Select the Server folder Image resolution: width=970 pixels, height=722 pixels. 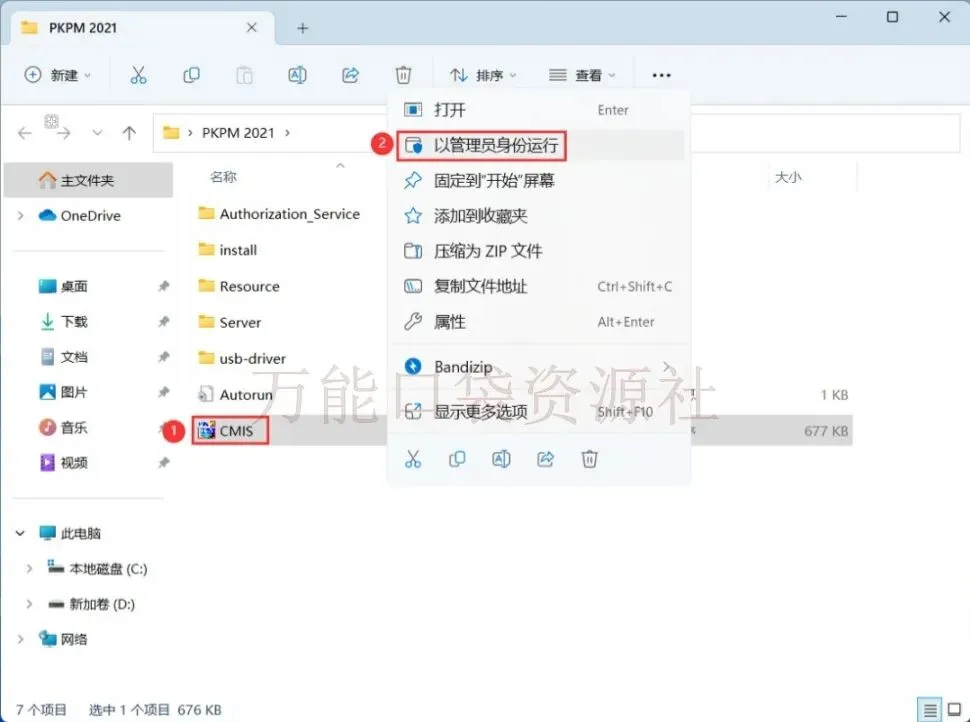[230, 322]
